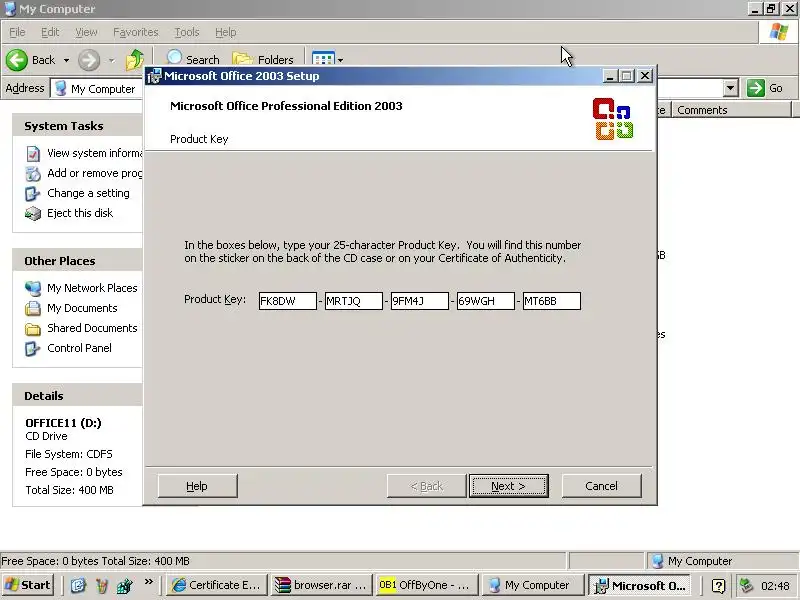
Task: Click the Up folder icon
Action: [135, 60]
